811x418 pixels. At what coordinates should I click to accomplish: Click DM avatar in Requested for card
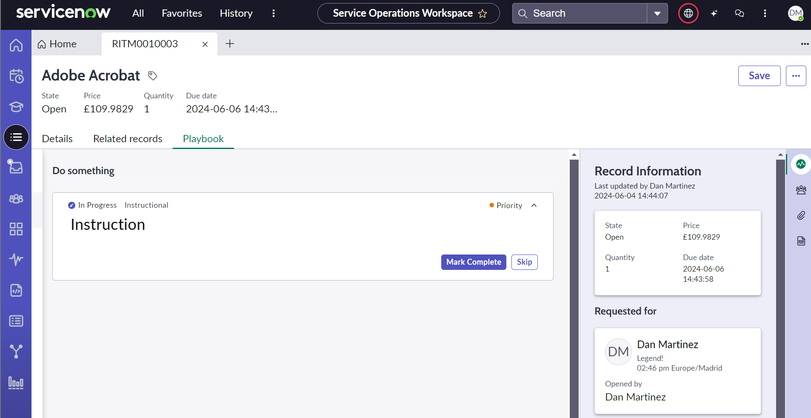pyautogui.click(x=618, y=352)
